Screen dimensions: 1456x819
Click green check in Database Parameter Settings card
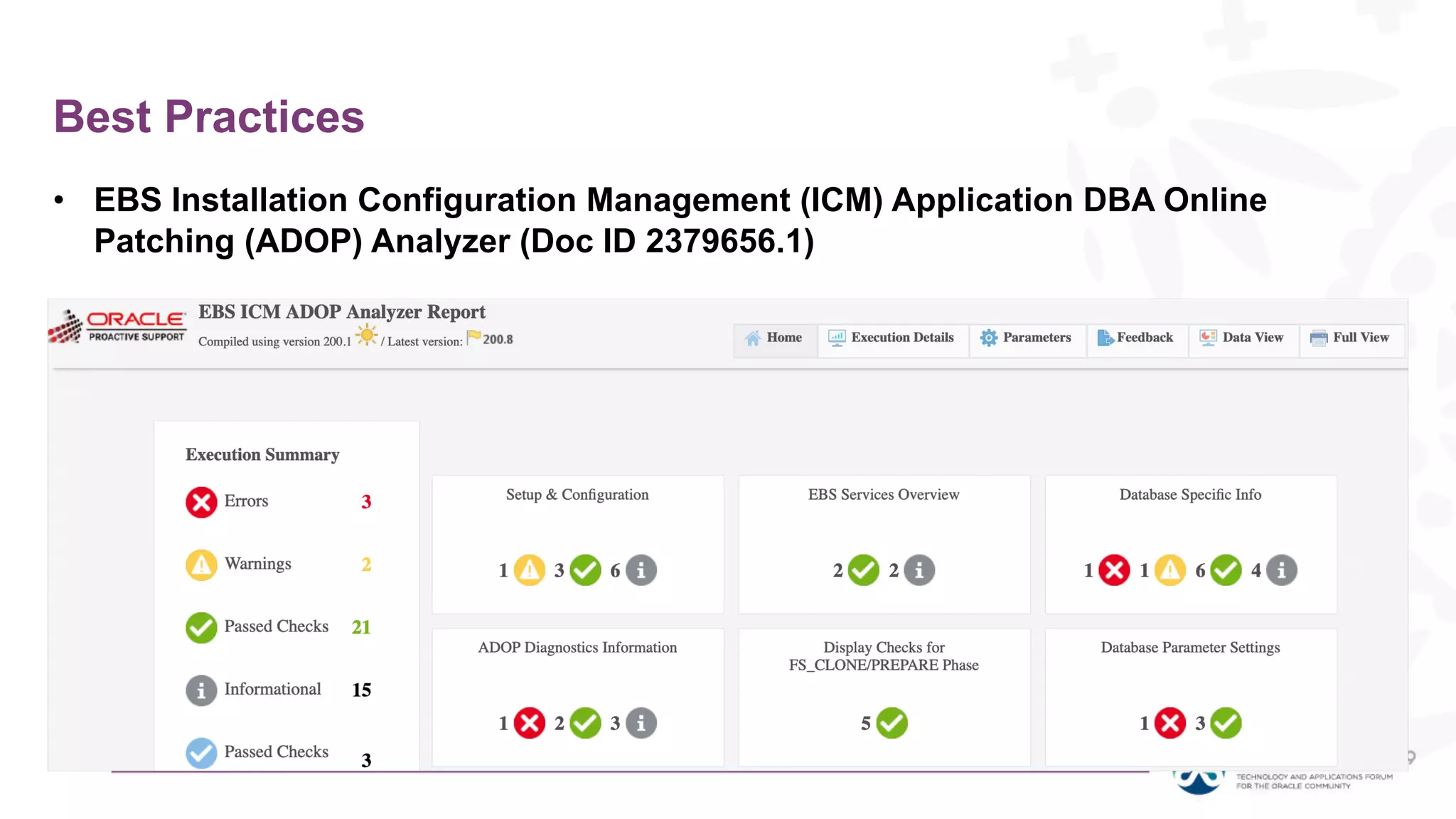click(x=1226, y=723)
